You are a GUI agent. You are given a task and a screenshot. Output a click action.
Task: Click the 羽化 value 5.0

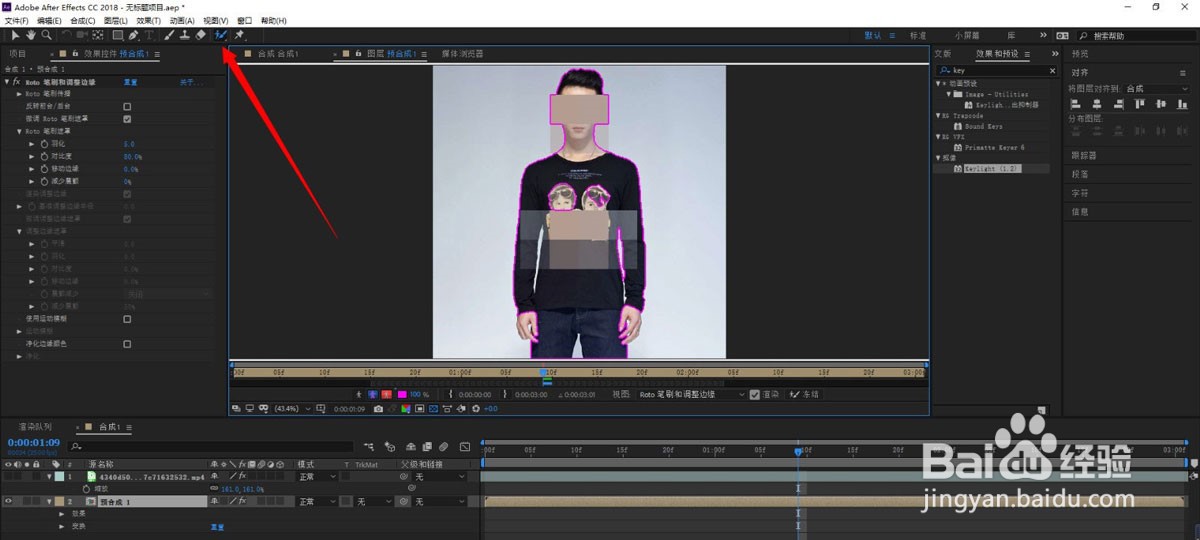coord(127,144)
